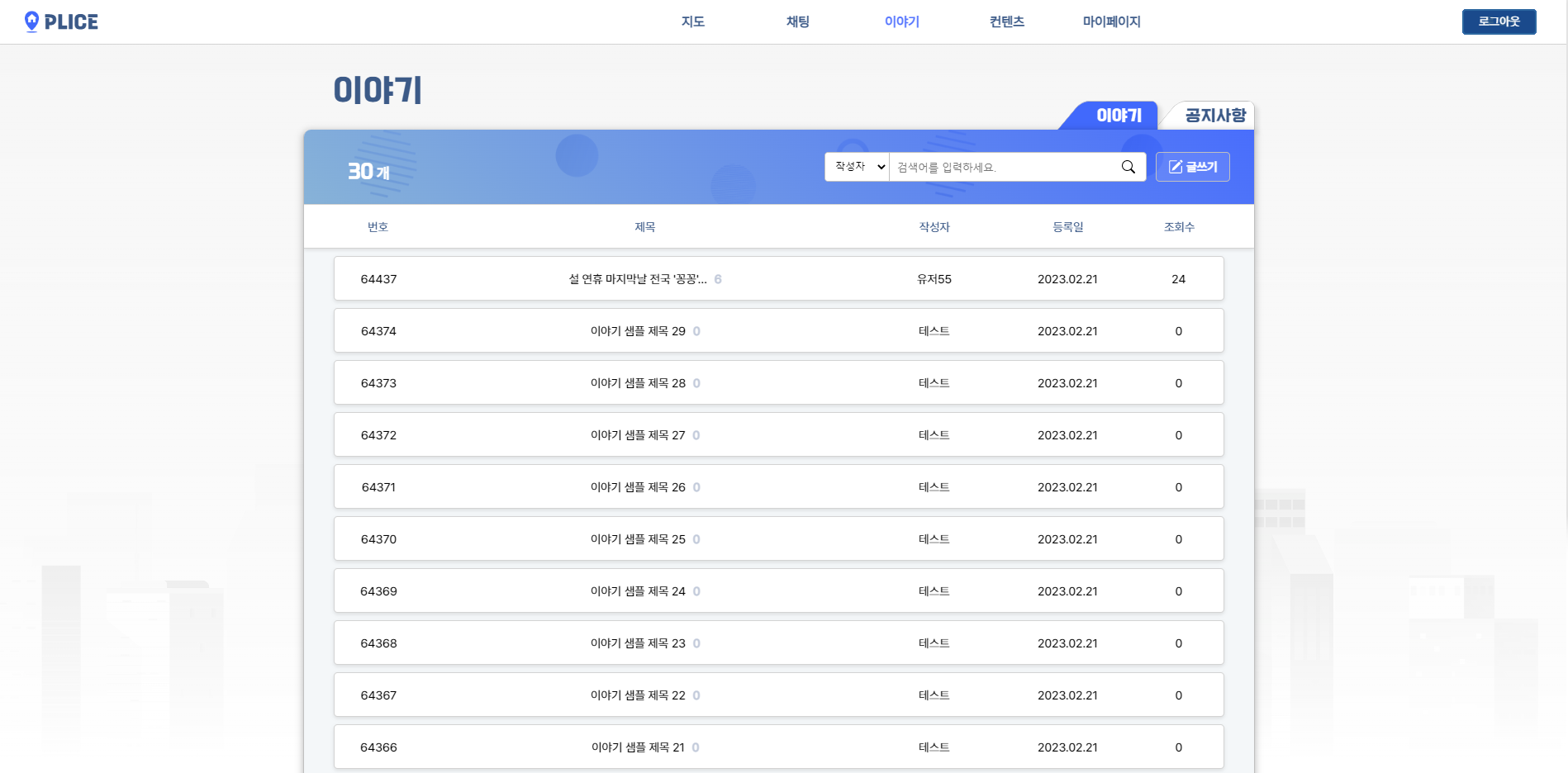The height and width of the screenshot is (773, 1568).
Task: Open the post titled 이야기 샘플 제목 21
Action: tap(637, 747)
